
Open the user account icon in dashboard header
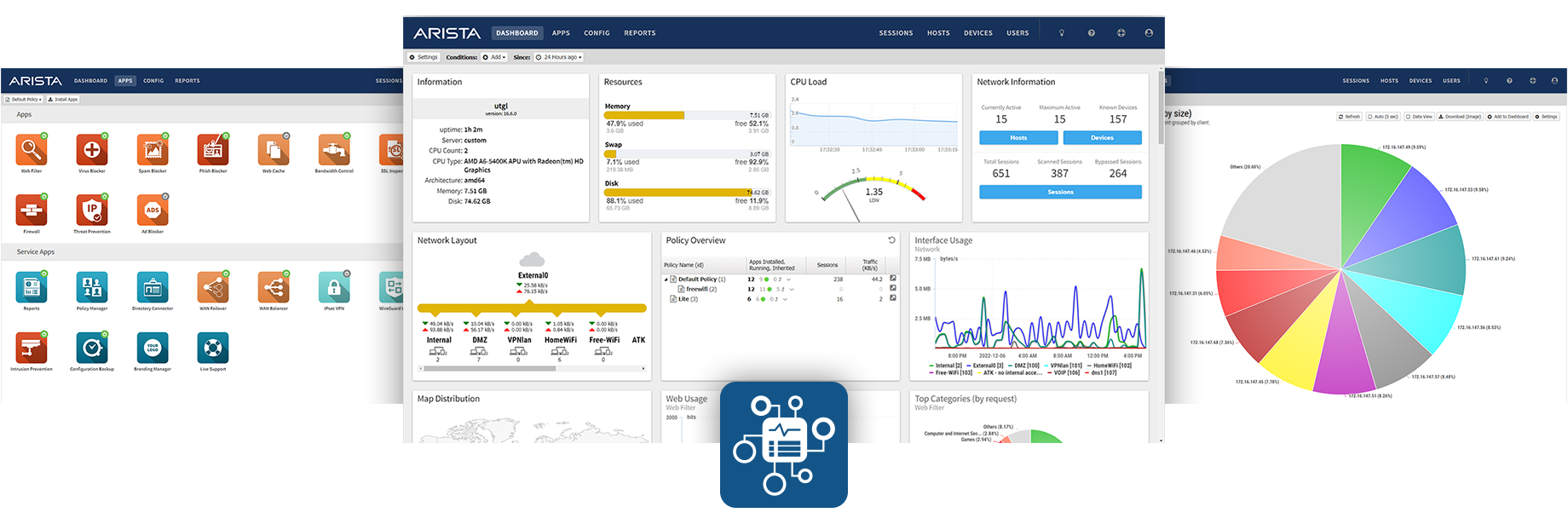pos(1149,33)
